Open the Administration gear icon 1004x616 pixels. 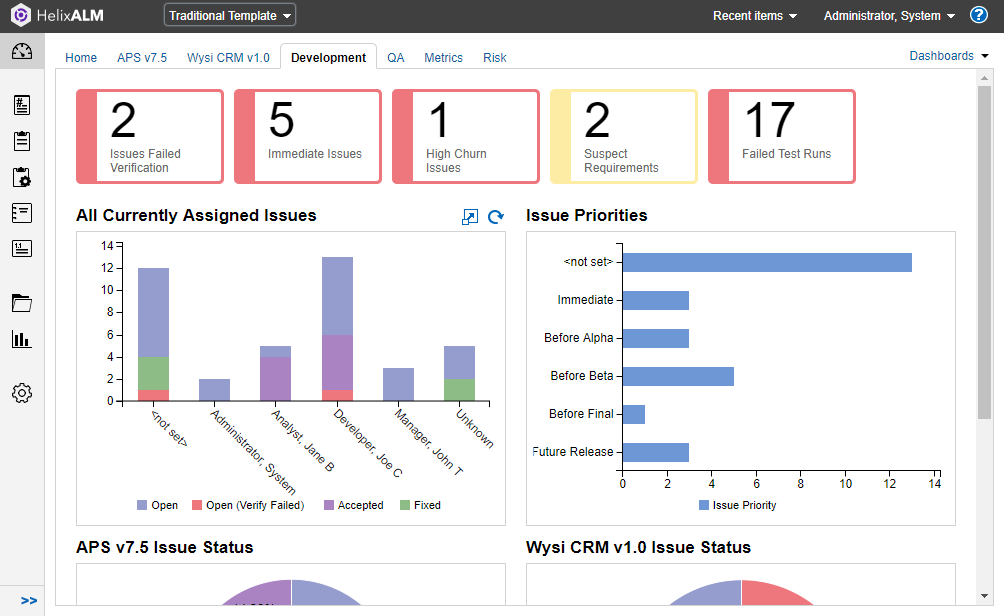[x=22, y=393]
